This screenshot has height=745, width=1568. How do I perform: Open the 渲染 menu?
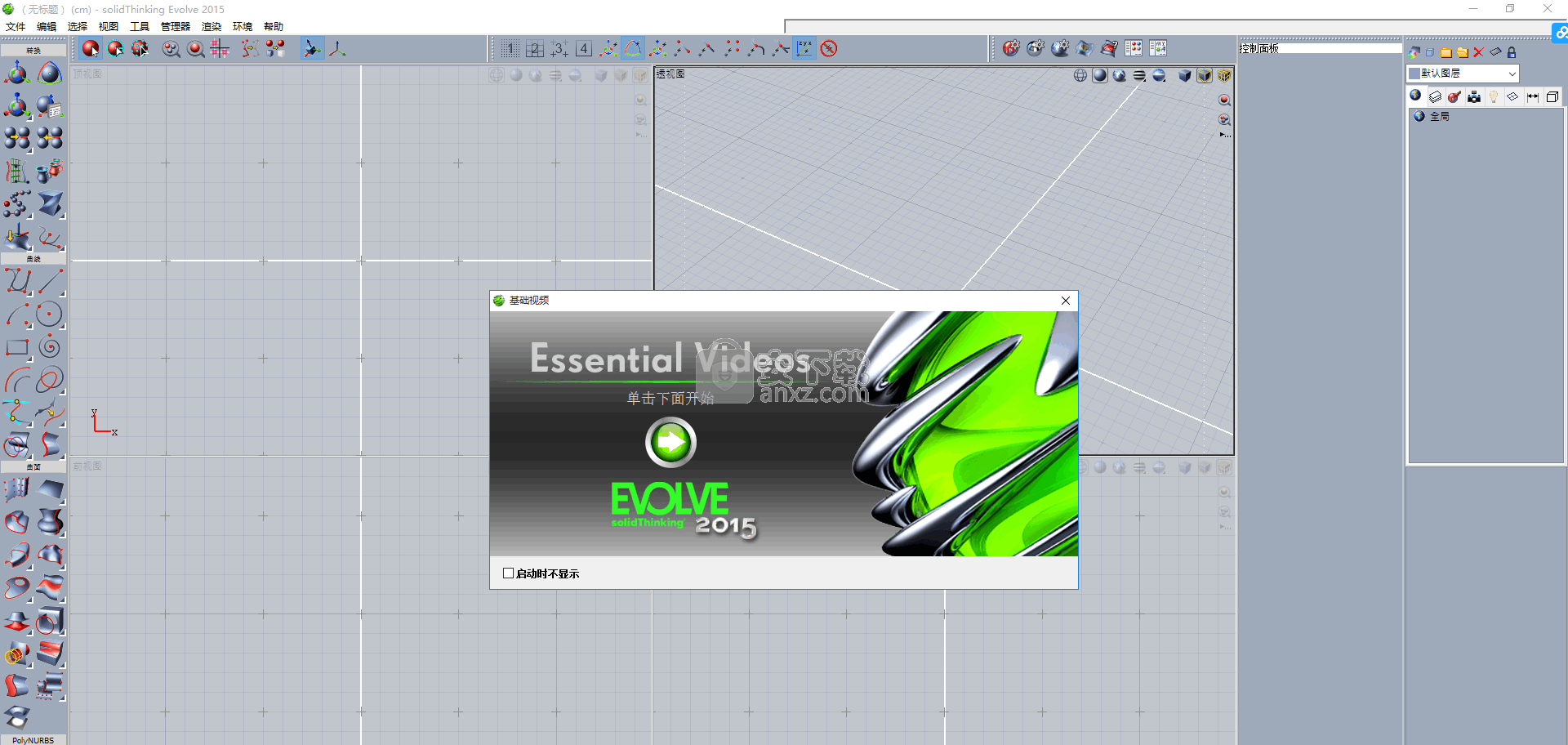(212, 26)
